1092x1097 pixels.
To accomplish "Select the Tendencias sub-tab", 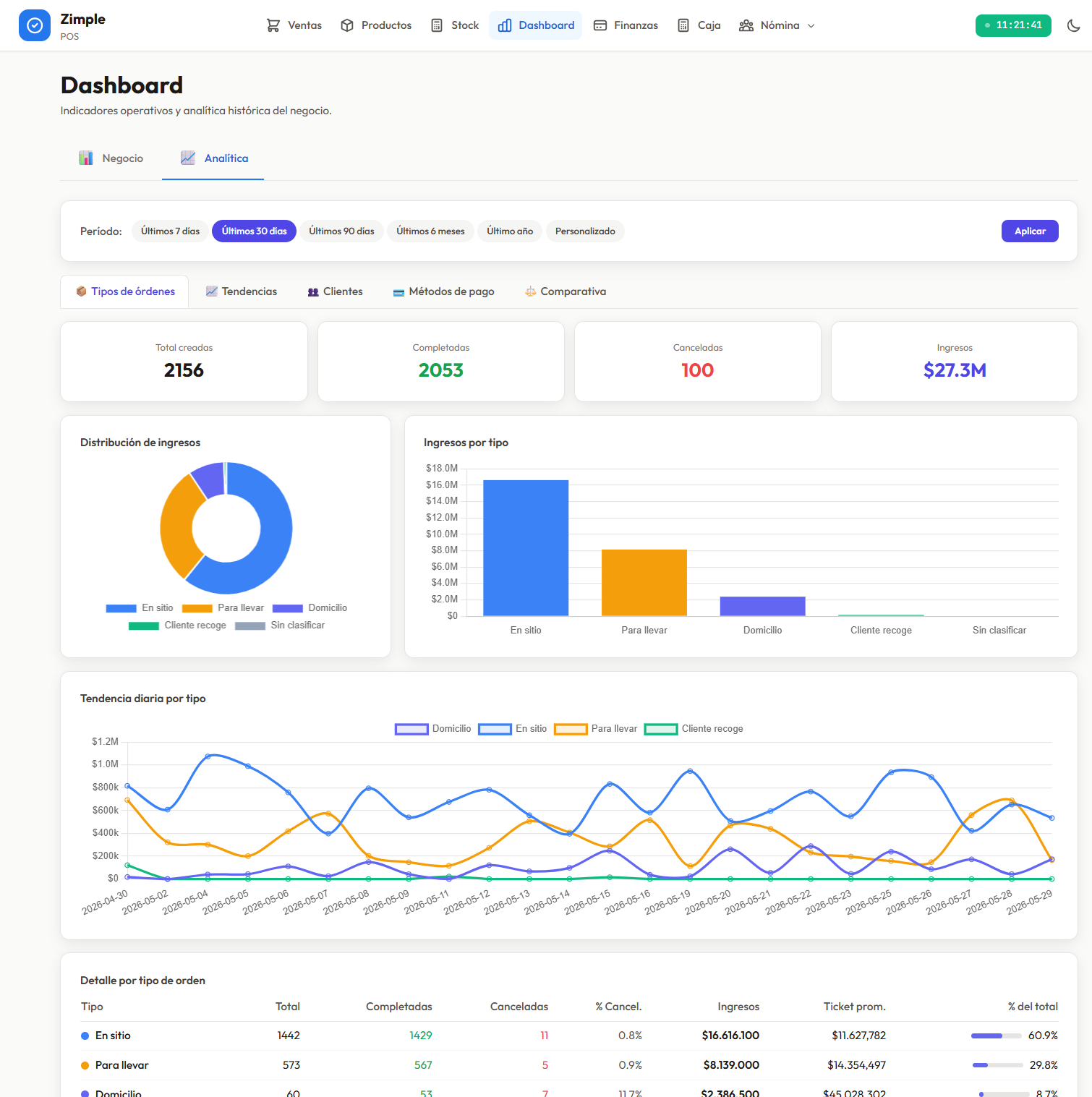I will 242,291.
